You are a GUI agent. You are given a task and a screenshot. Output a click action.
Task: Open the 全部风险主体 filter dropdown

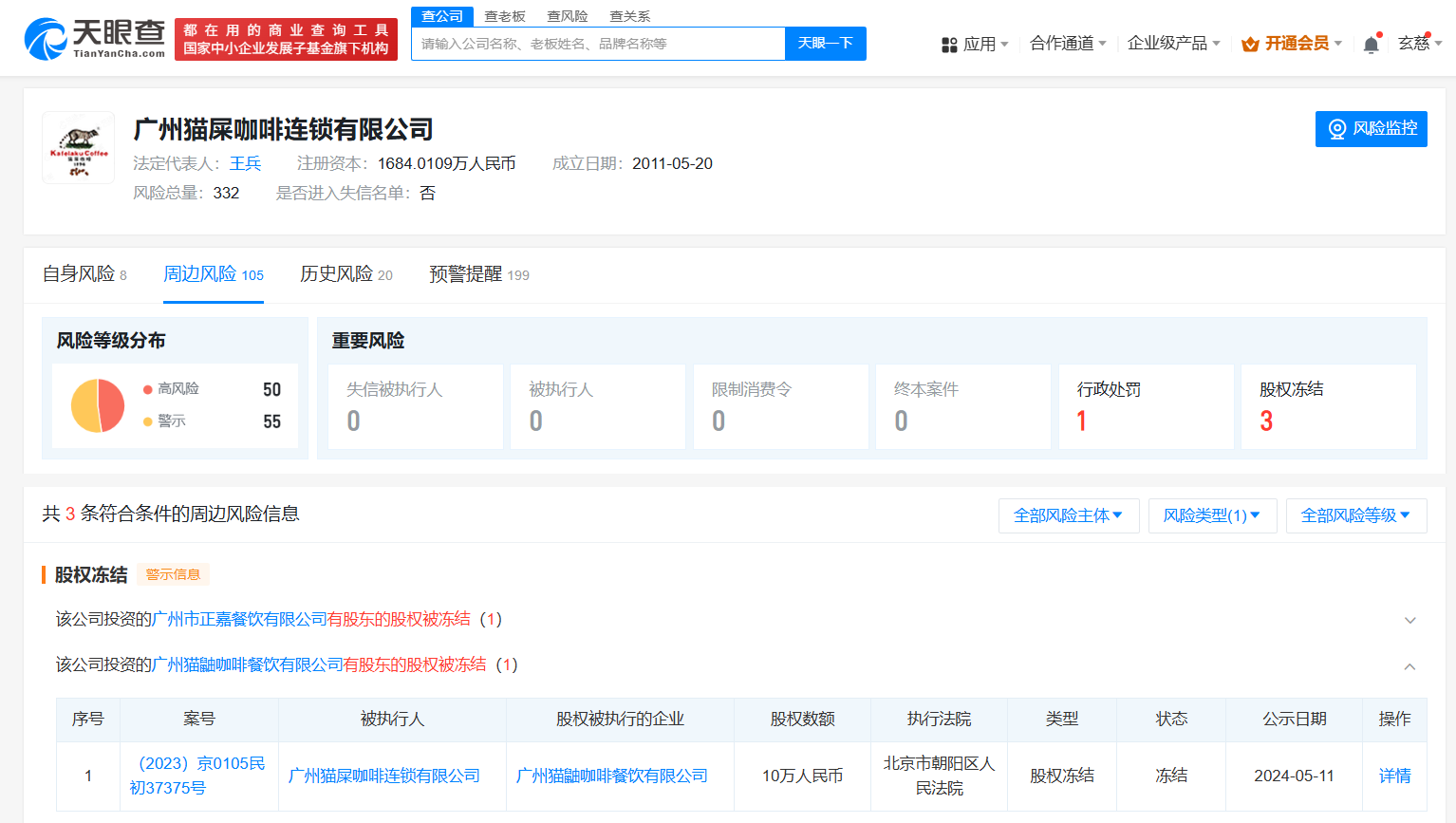coord(1069,515)
